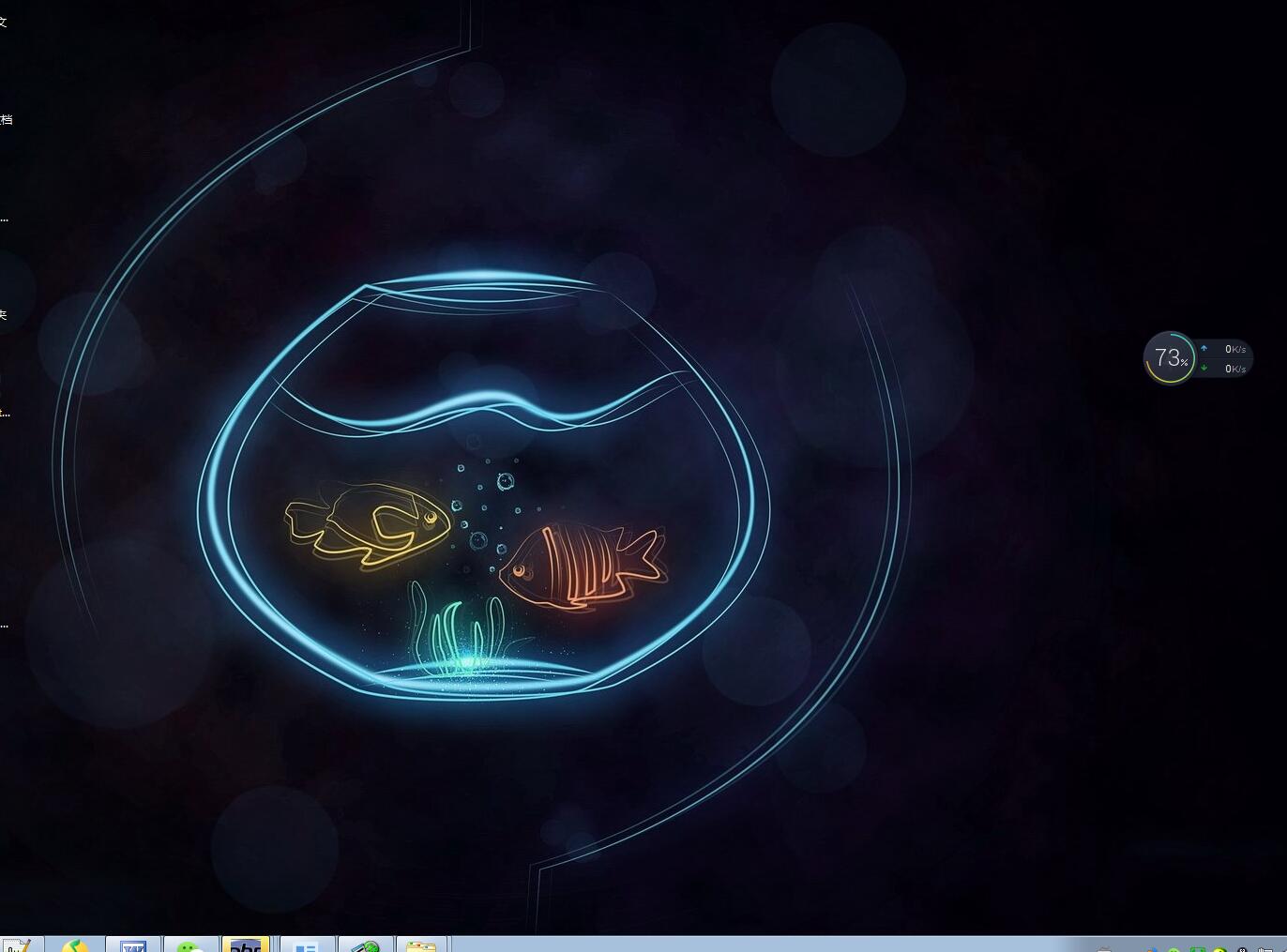Screen dimensions: 1287x952
Task: Click the multicolored icon in system tray
Action: coord(1151,949)
